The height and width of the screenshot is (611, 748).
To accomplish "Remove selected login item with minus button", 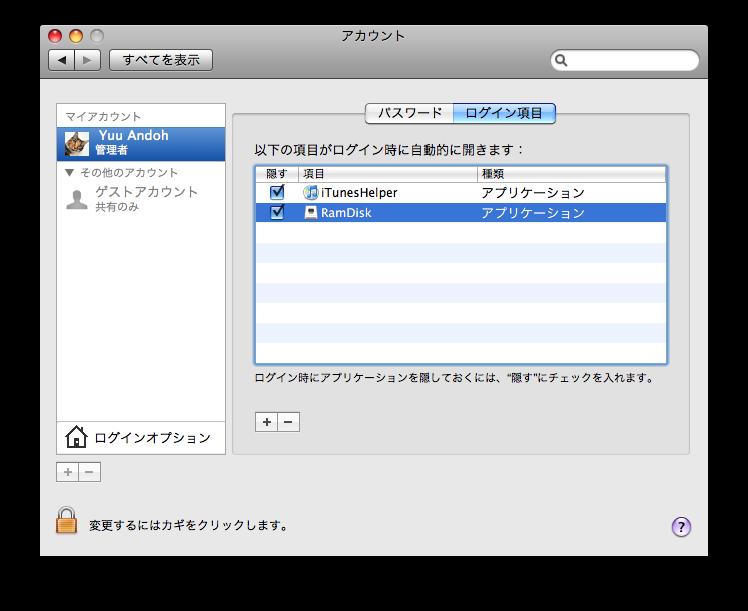I will pos(288,422).
